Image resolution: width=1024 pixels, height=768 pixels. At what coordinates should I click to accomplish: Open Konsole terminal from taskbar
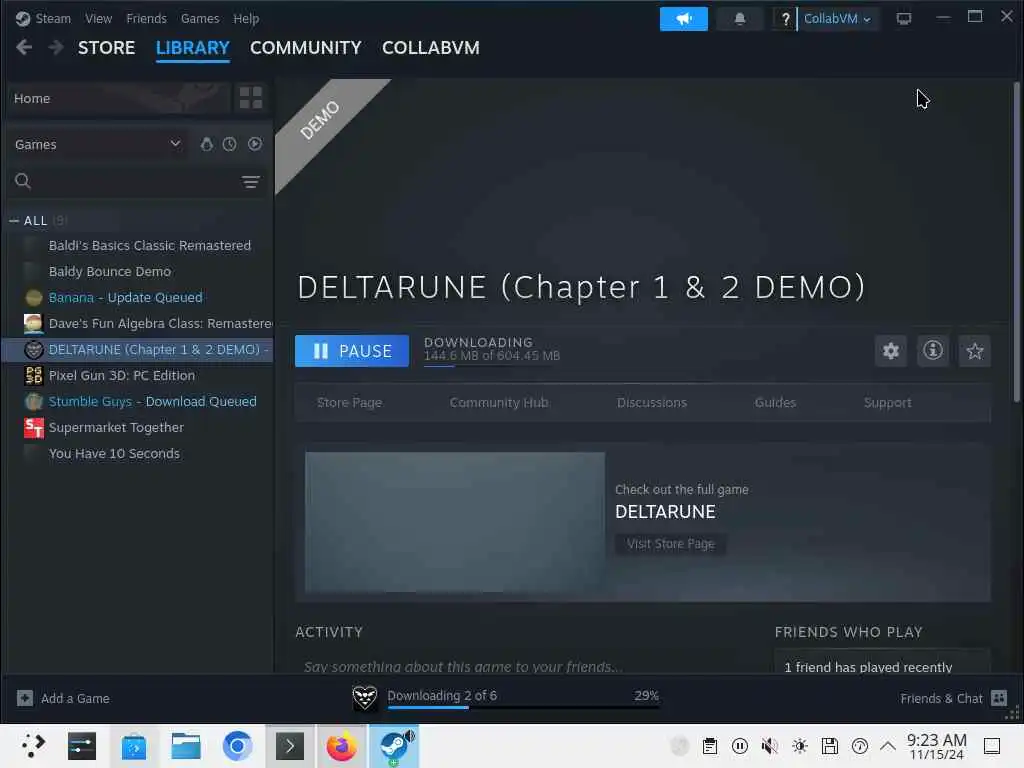290,746
